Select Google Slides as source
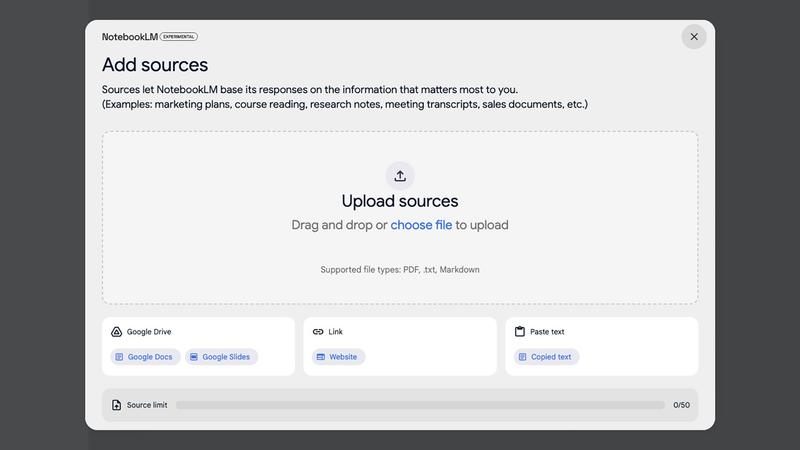 coord(225,357)
